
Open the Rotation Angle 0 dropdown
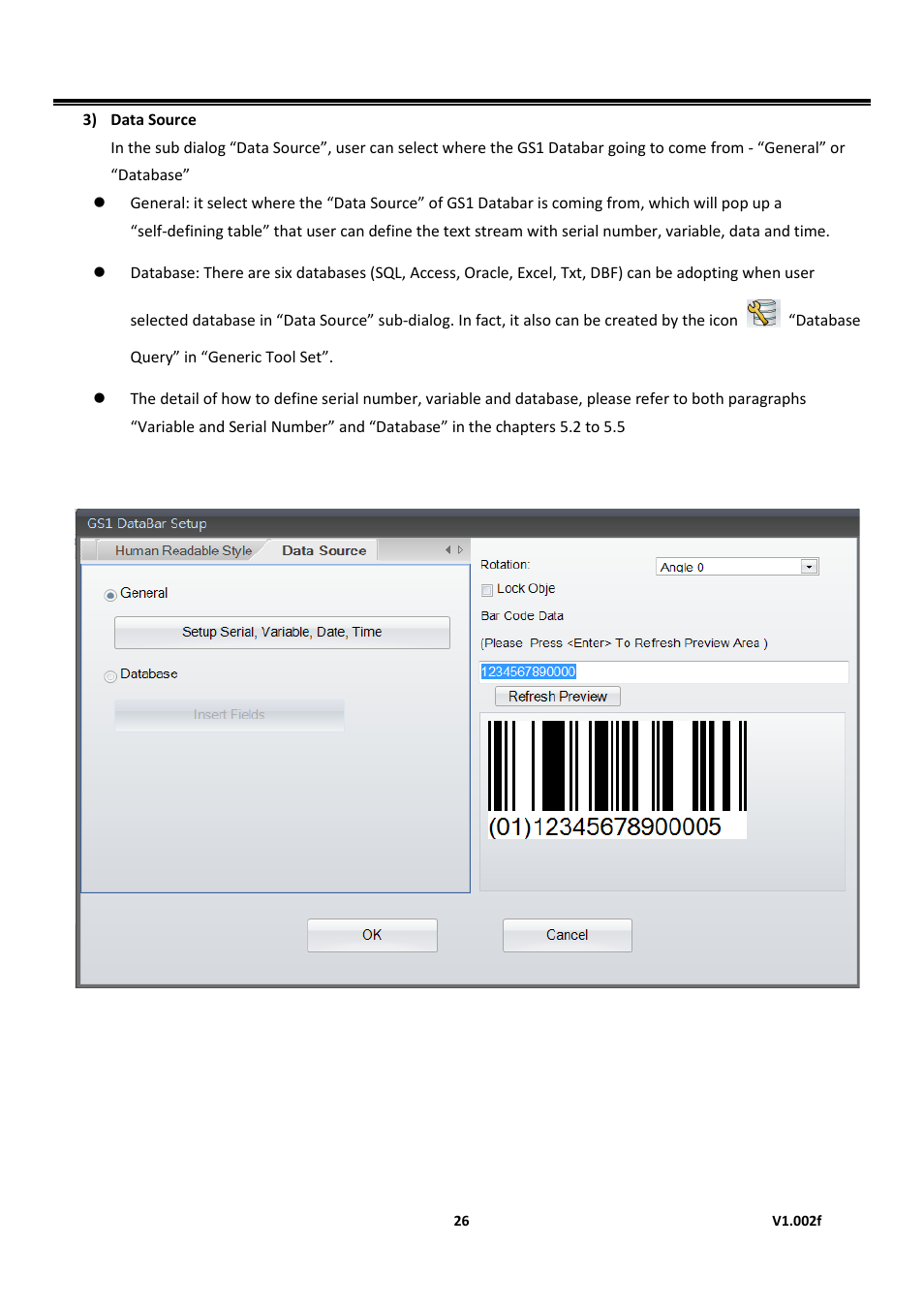[737, 567]
